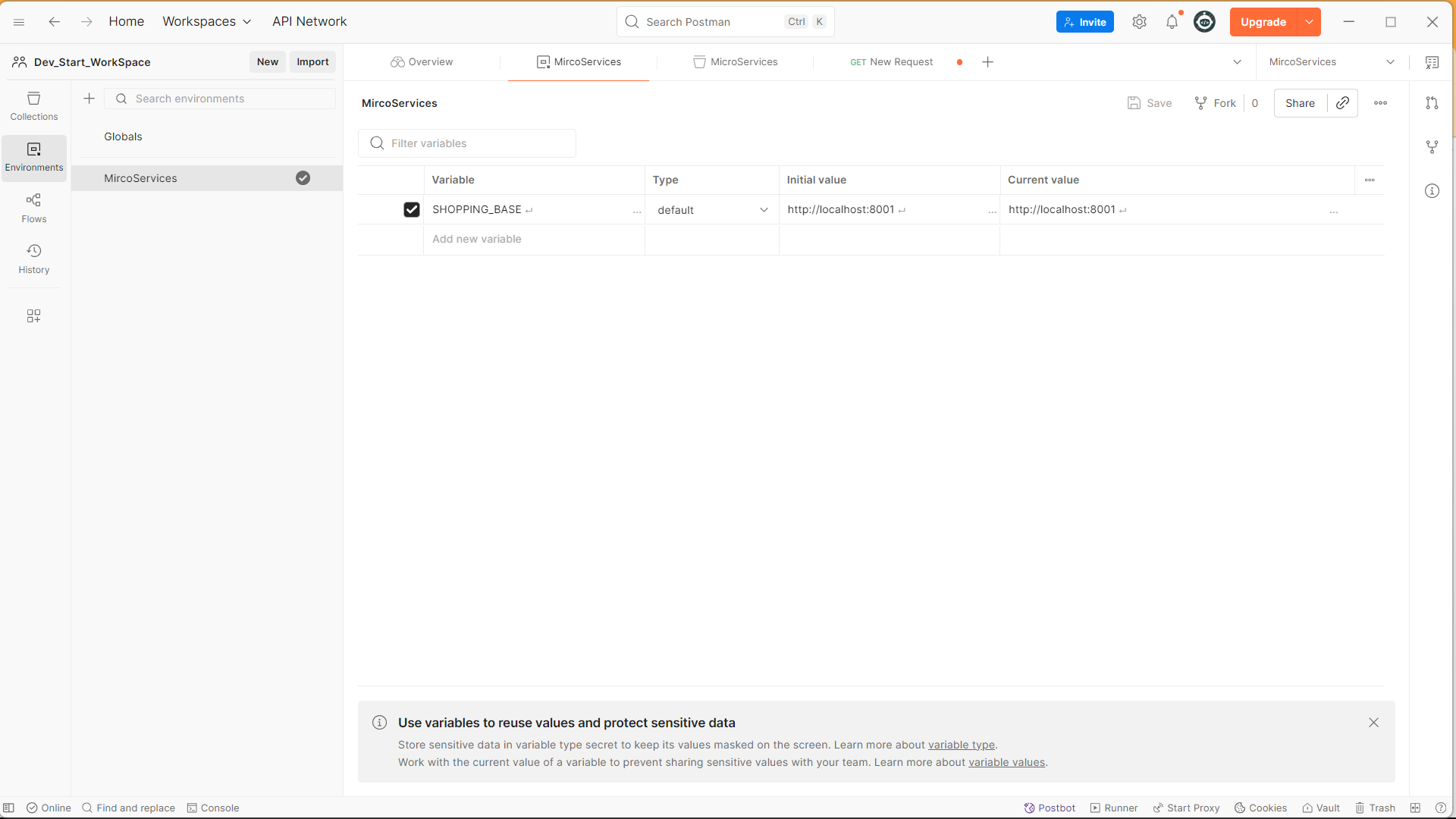Open the tabs list chevron
Viewport: 1456px width, 819px height.
click(1237, 62)
